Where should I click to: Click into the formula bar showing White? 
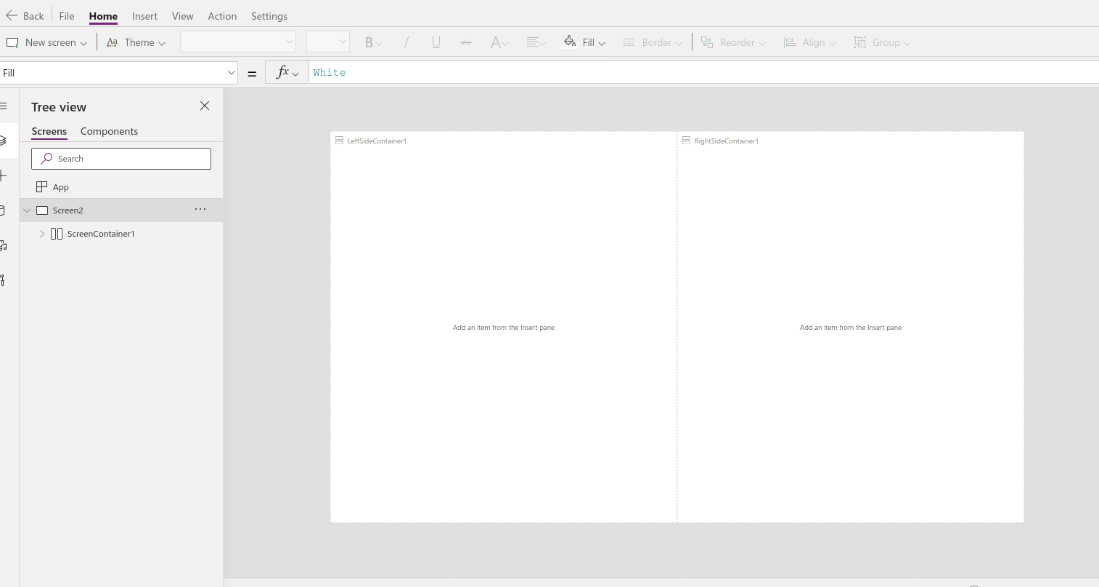click(703, 73)
